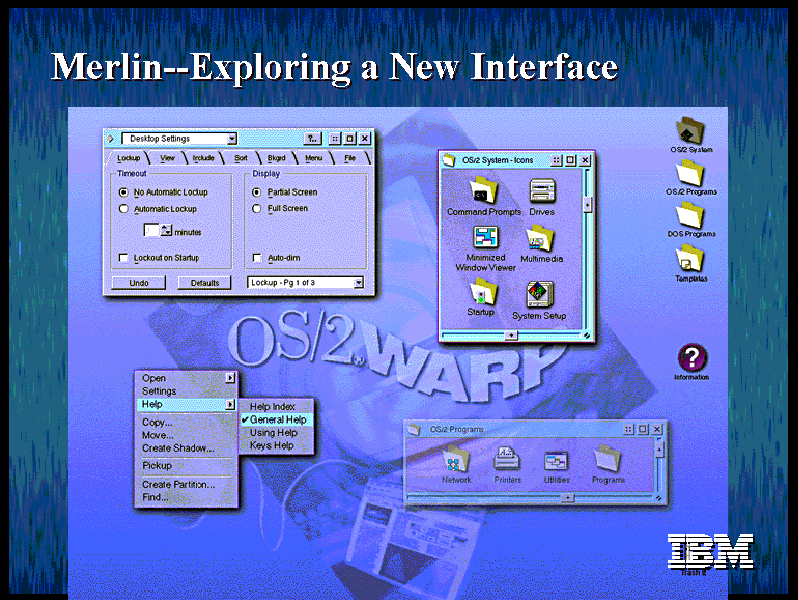Open the Drives icon

click(542, 190)
